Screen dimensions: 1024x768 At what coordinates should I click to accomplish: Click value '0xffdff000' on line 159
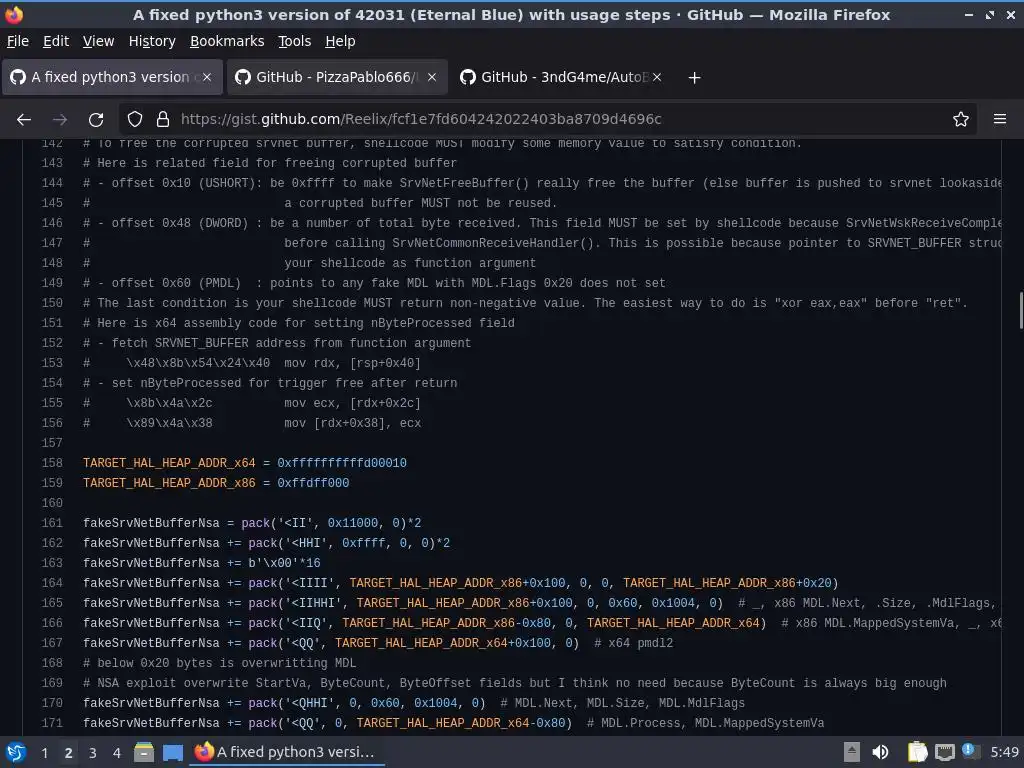(x=313, y=483)
